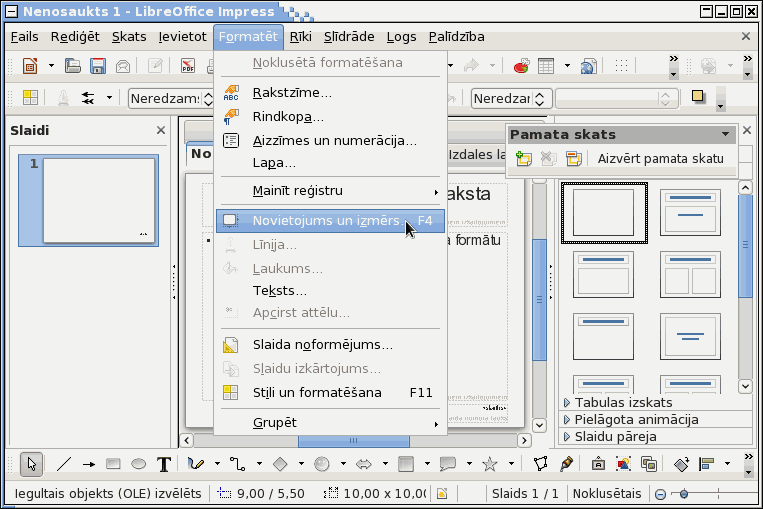The width and height of the screenshot is (763, 509).
Task: Click the line arrow style icon
Action: (88, 98)
